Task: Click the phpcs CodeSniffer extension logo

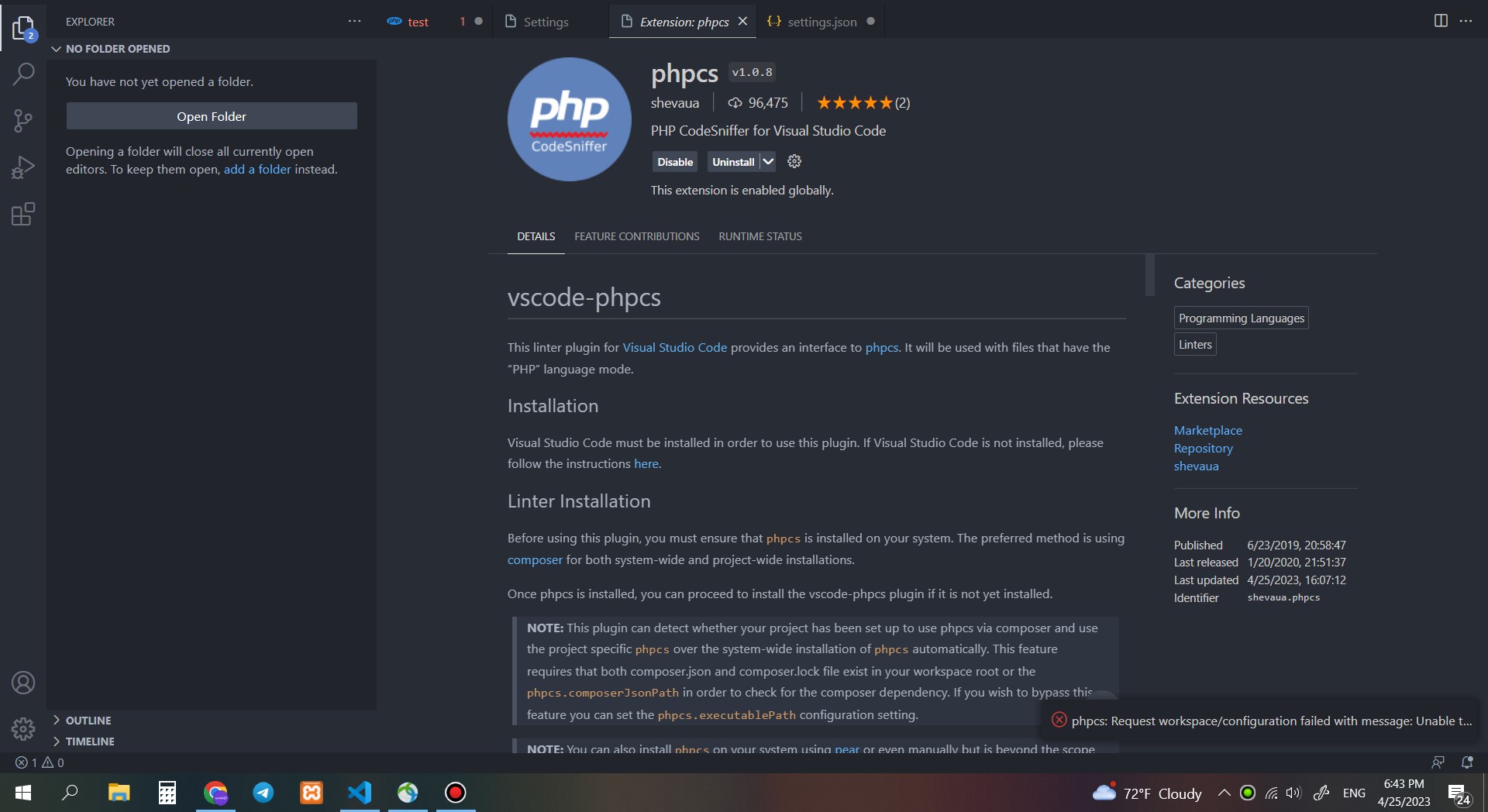Action: click(570, 119)
